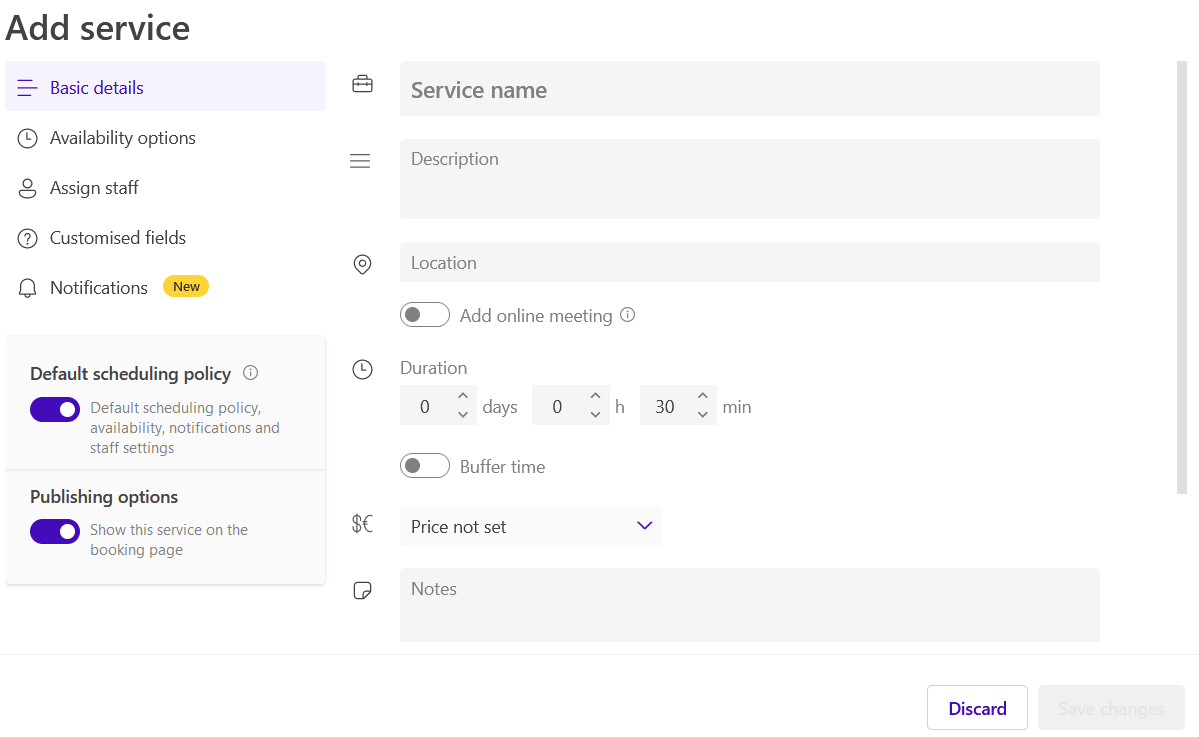Open the Price not set dropdown
1199x737 pixels.
pyautogui.click(x=530, y=526)
